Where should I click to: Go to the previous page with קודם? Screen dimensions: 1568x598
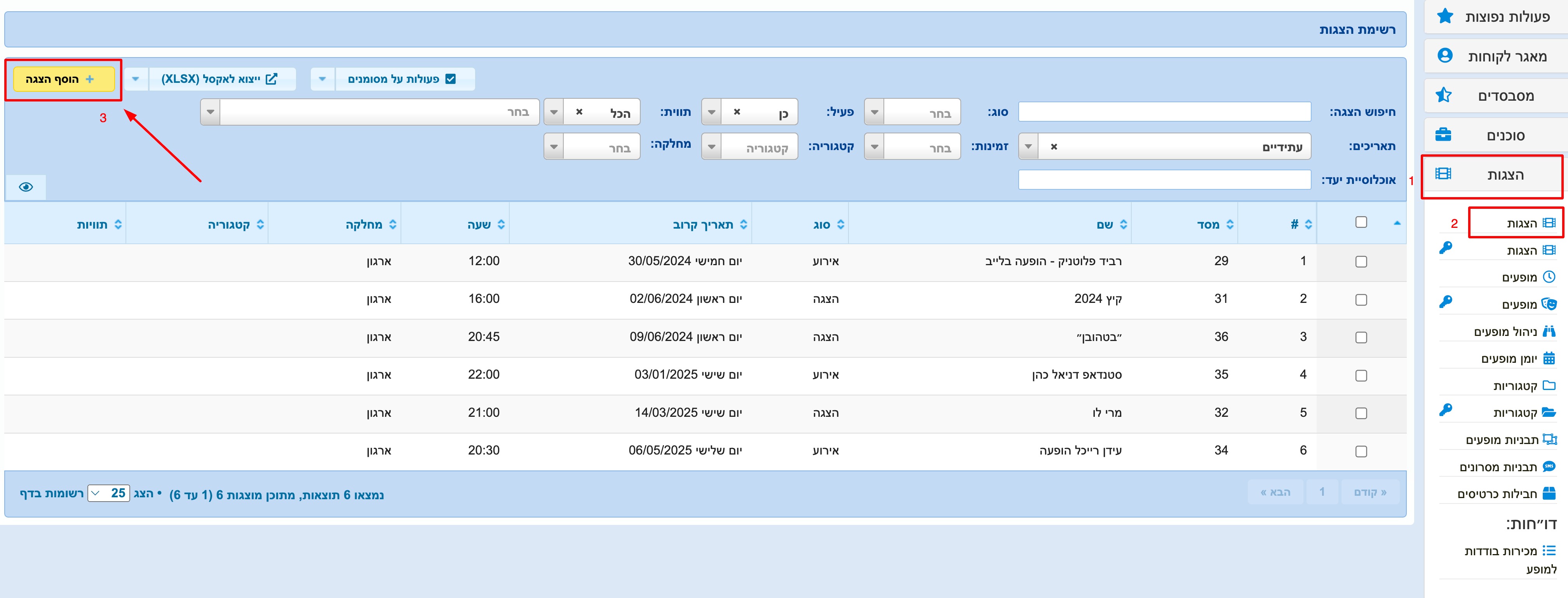[1370, 492]
